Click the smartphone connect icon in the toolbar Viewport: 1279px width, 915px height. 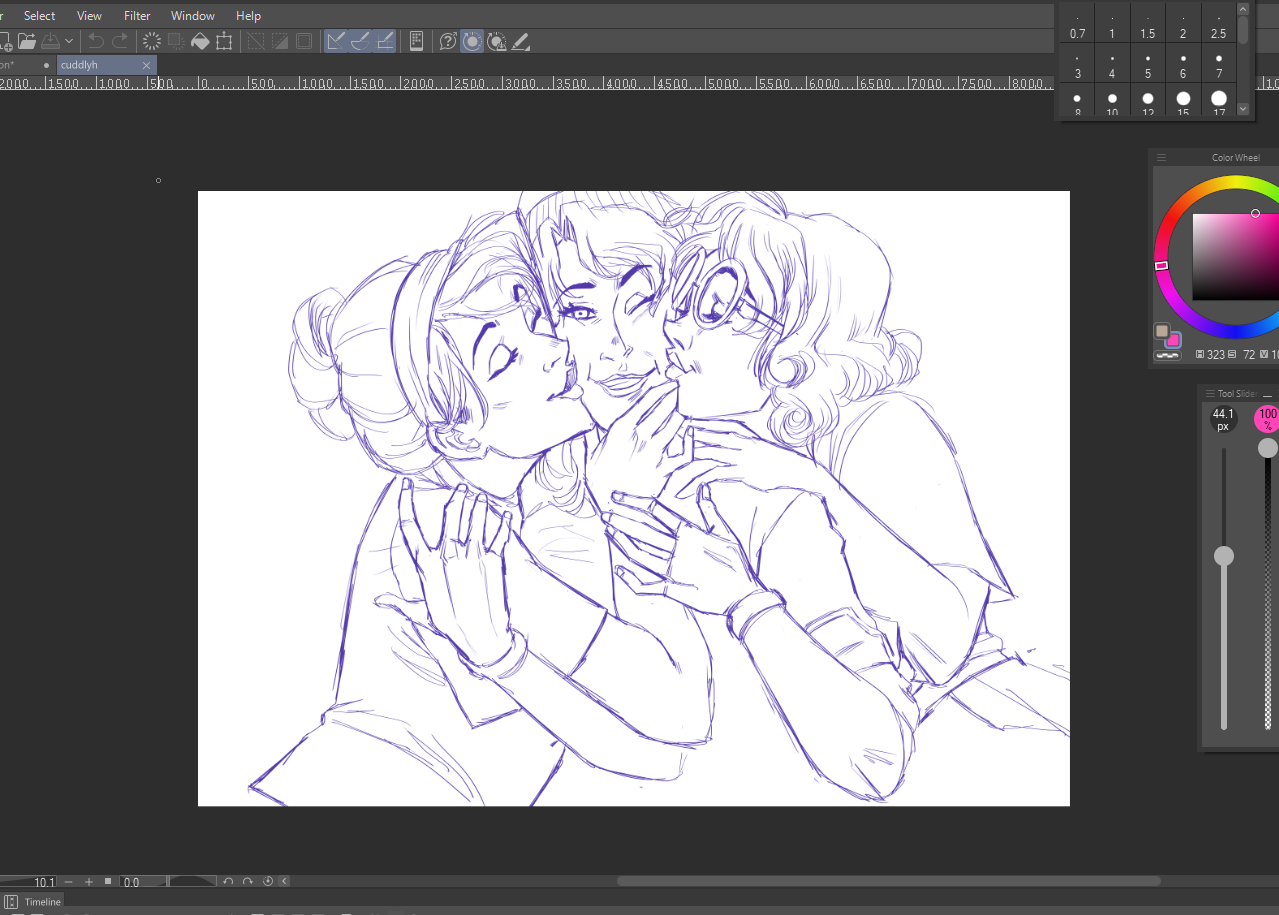click(417, 41)
